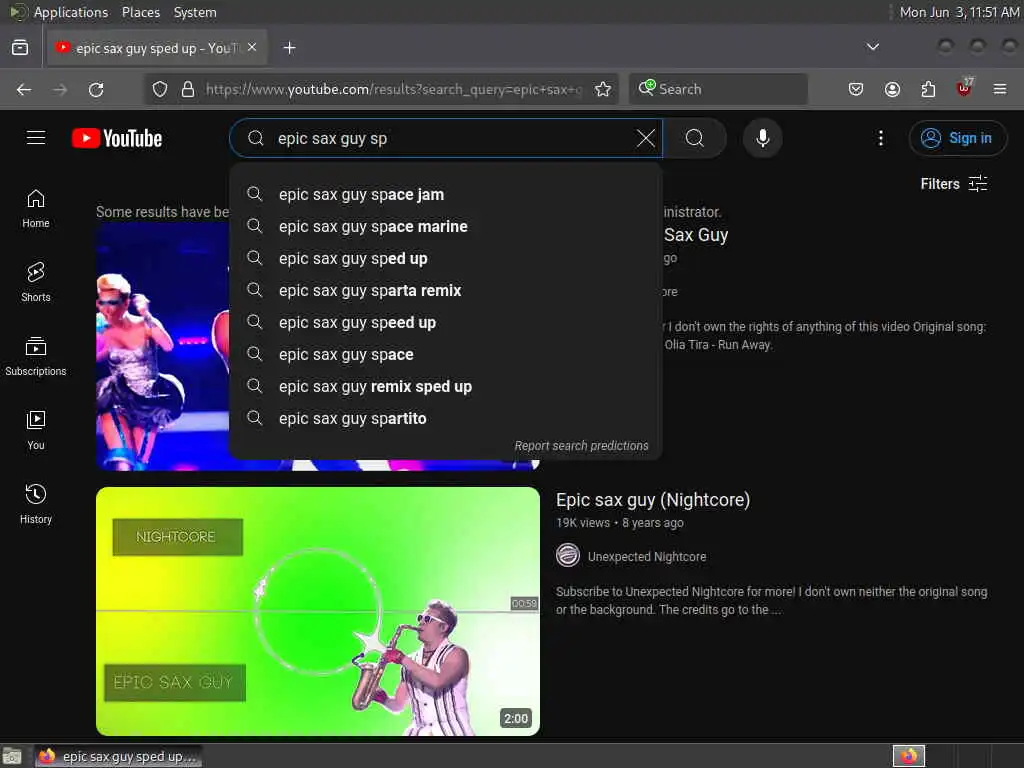Open Unexpected Nightcore channel avatar

tap(568, 555)
